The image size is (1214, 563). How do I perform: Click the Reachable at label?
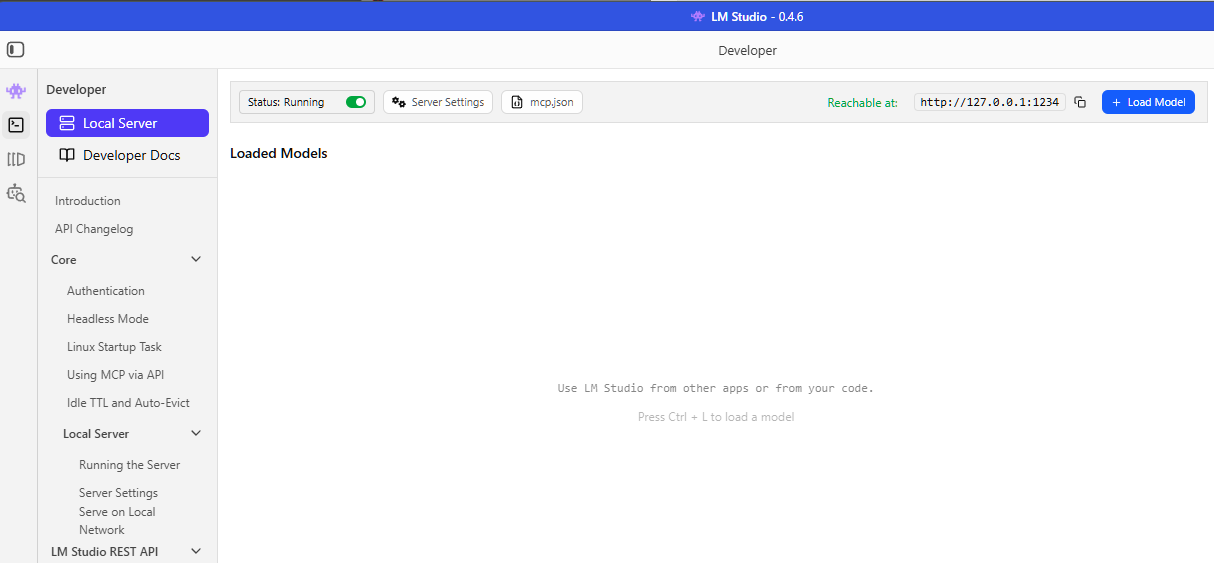coord(862,102)
